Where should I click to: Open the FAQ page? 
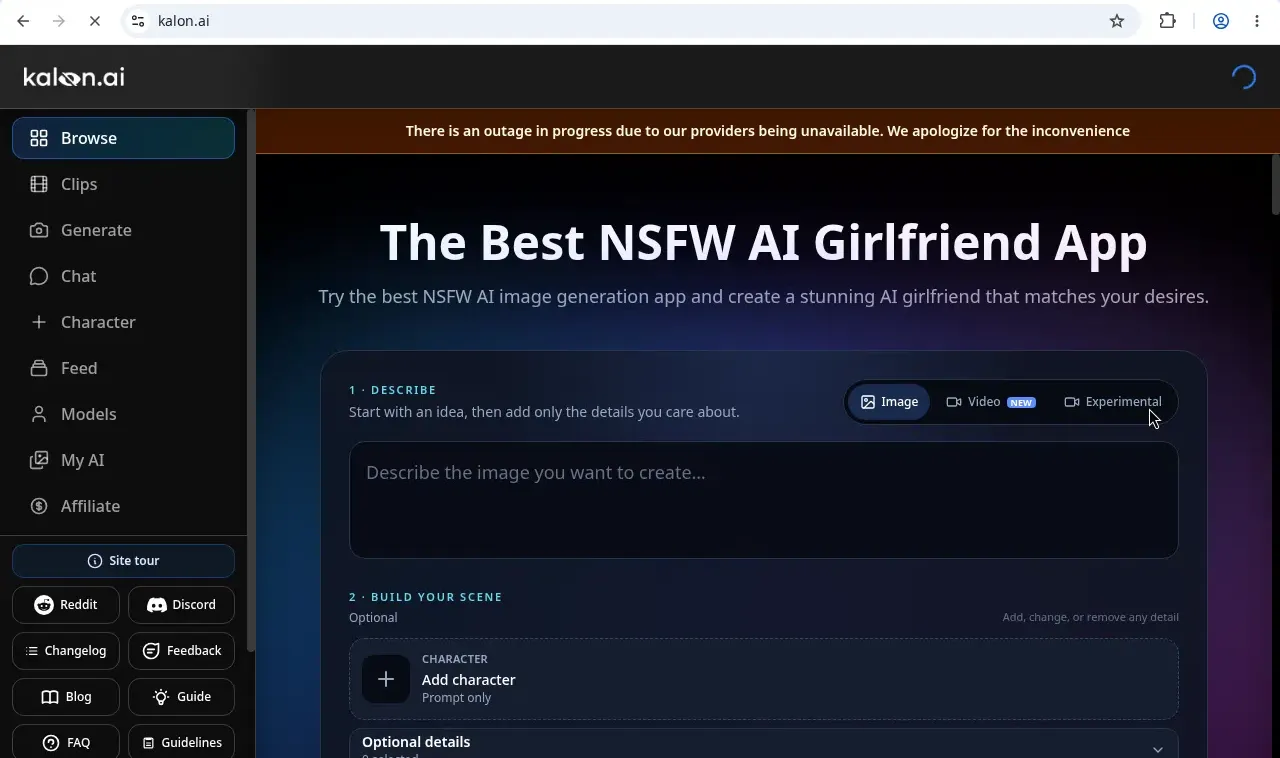[x=66, y=742]
